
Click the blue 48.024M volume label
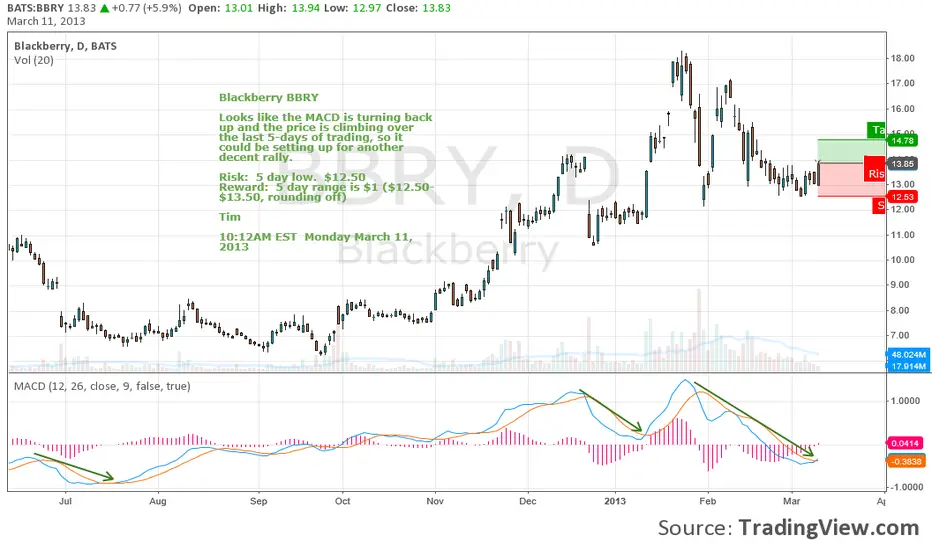(x=908, y=355)
